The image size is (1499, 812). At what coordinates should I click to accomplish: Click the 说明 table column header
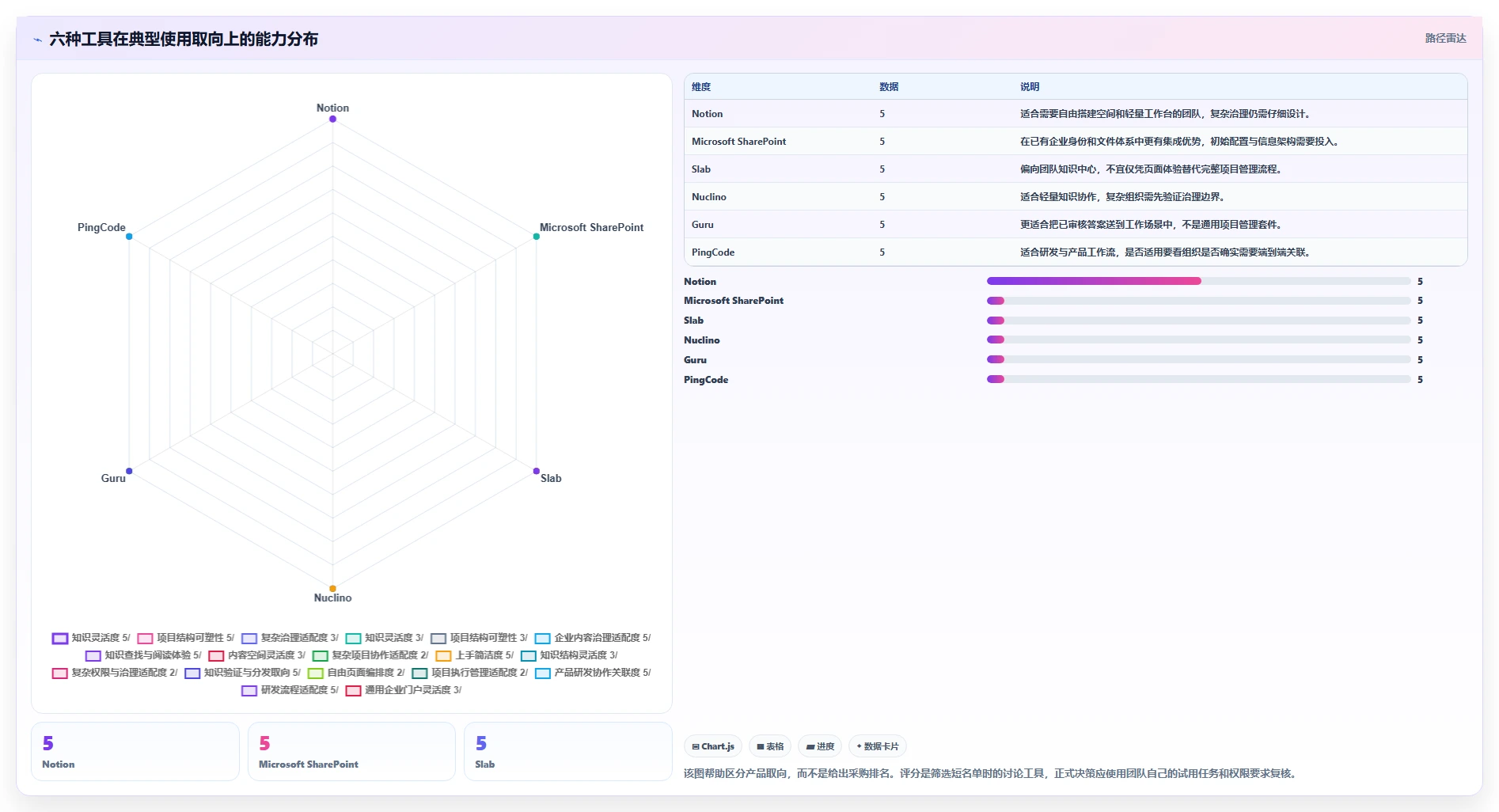point(1030,87)
